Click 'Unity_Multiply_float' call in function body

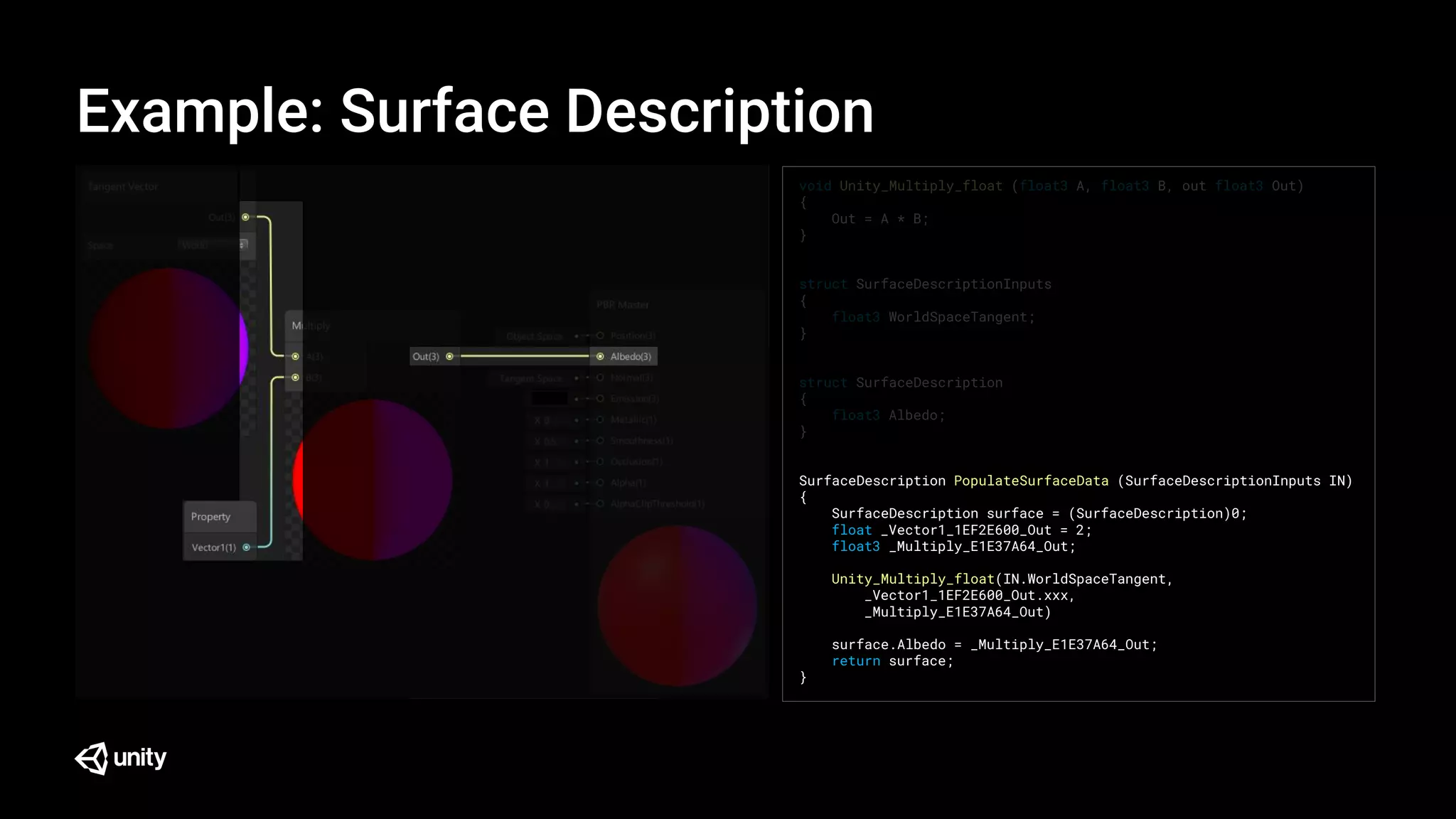[913, 579]
